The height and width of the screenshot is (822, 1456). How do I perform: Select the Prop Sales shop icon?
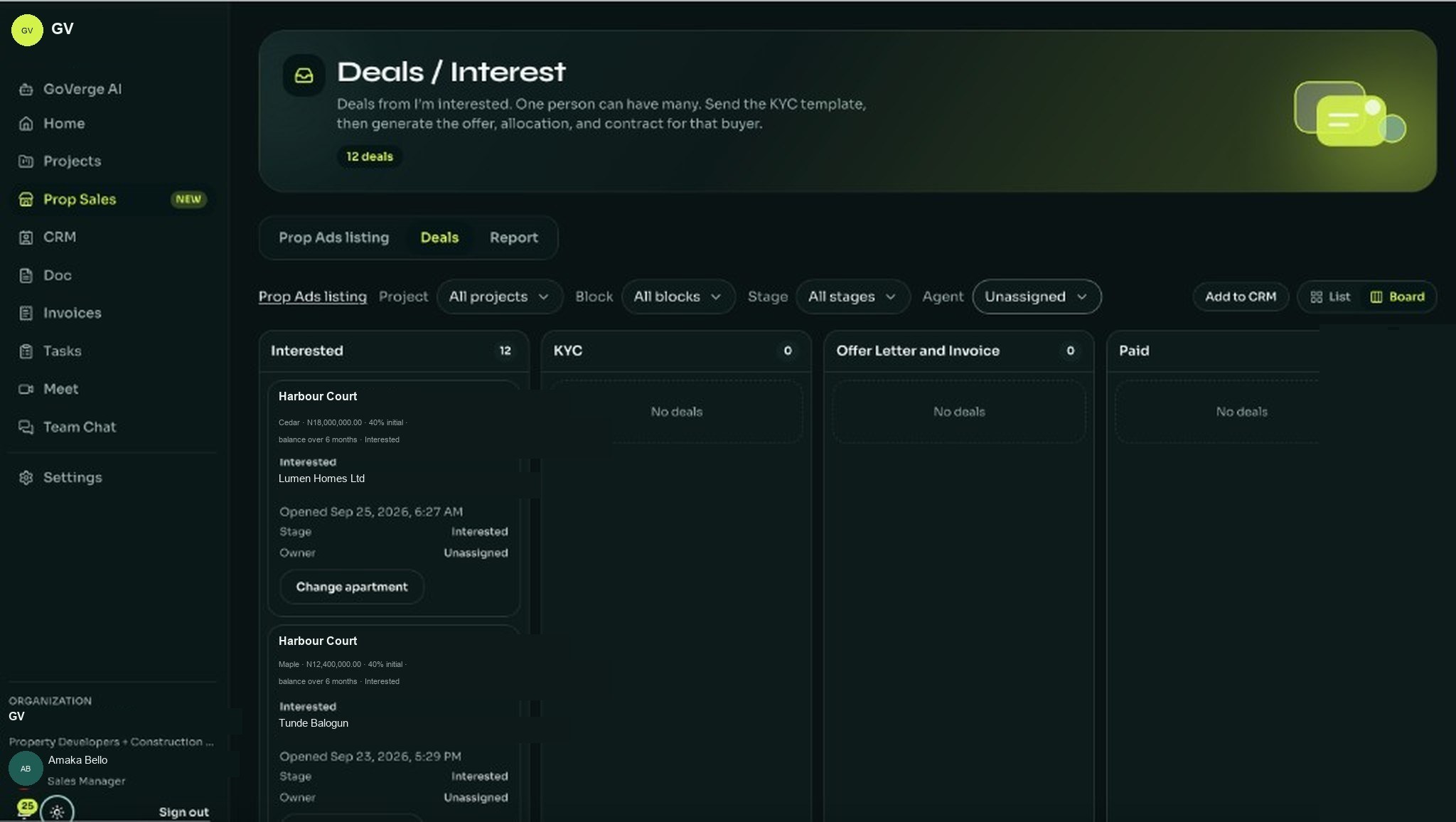tap(26, 200)
